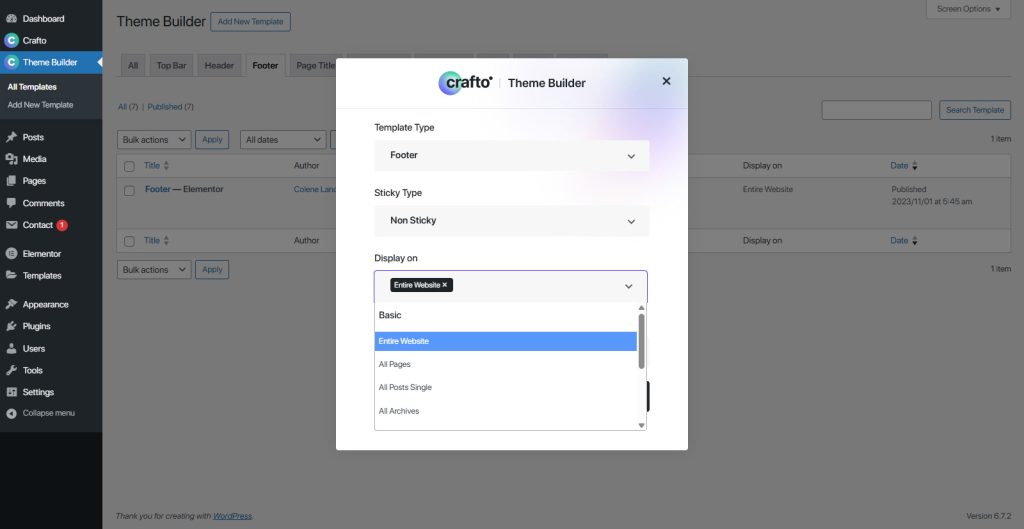
Task: Open Dashboard icon in sidebar
Action: (x=11, y=19)
